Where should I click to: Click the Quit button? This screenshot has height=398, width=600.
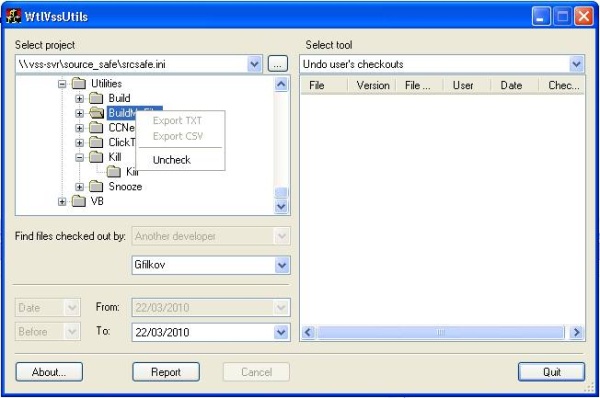point(551,372)
